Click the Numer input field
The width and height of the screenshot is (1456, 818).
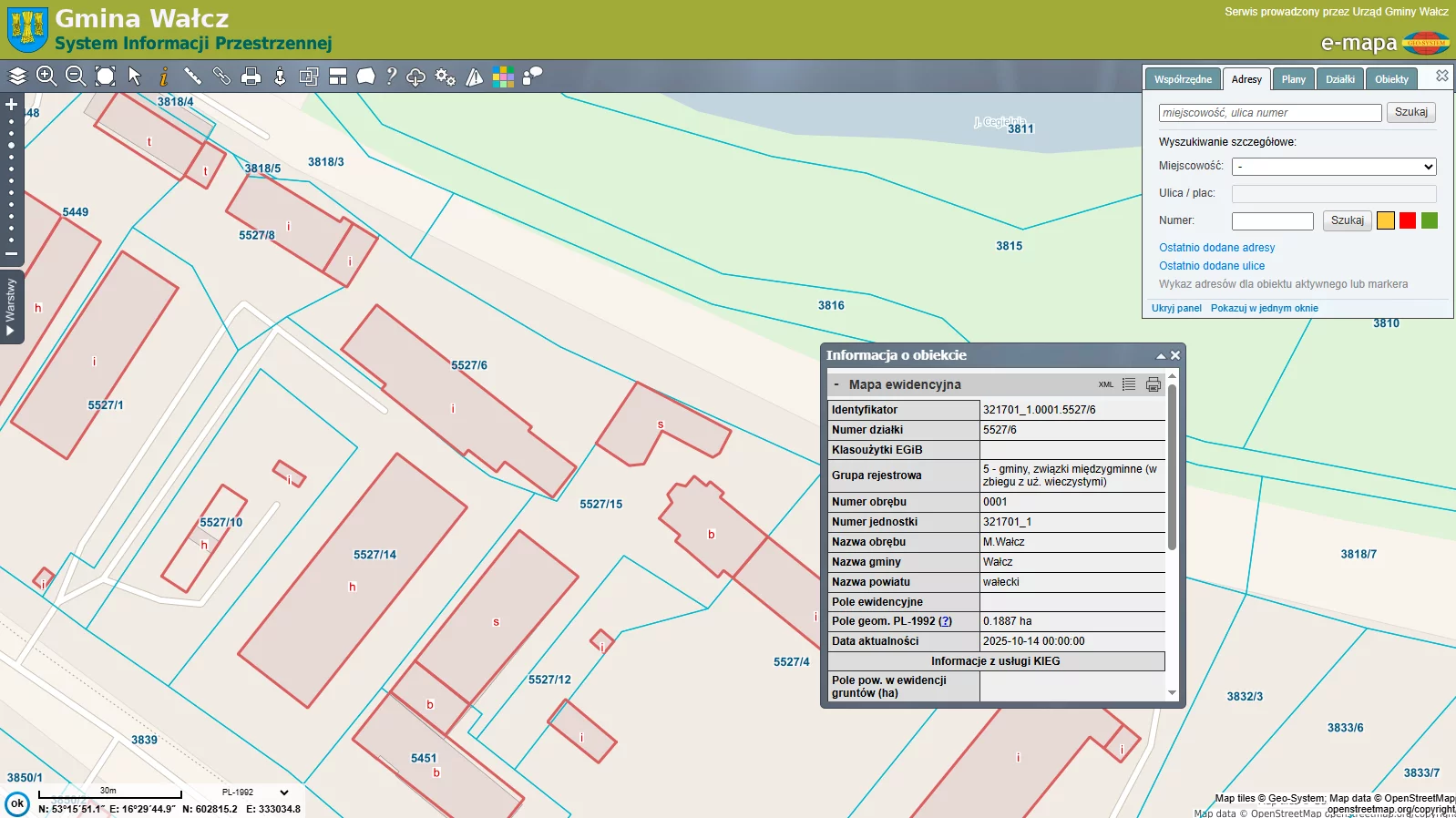[x=1272, y=221]
